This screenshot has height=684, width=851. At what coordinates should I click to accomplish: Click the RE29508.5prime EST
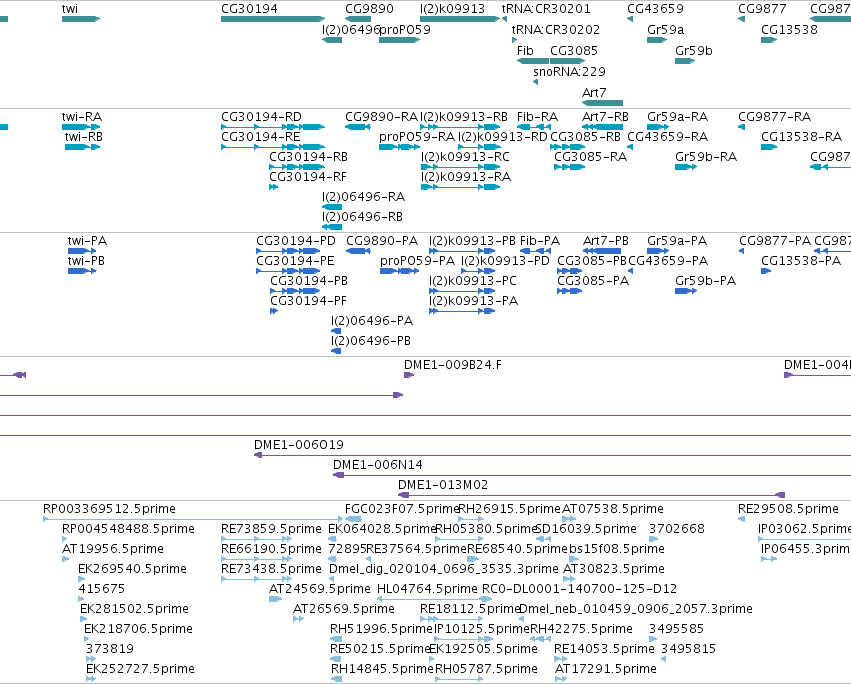tap(741, 519)
